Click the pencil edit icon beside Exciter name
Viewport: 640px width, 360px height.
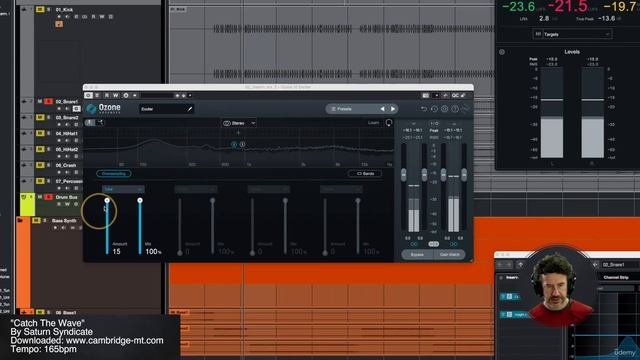[189, 109]
